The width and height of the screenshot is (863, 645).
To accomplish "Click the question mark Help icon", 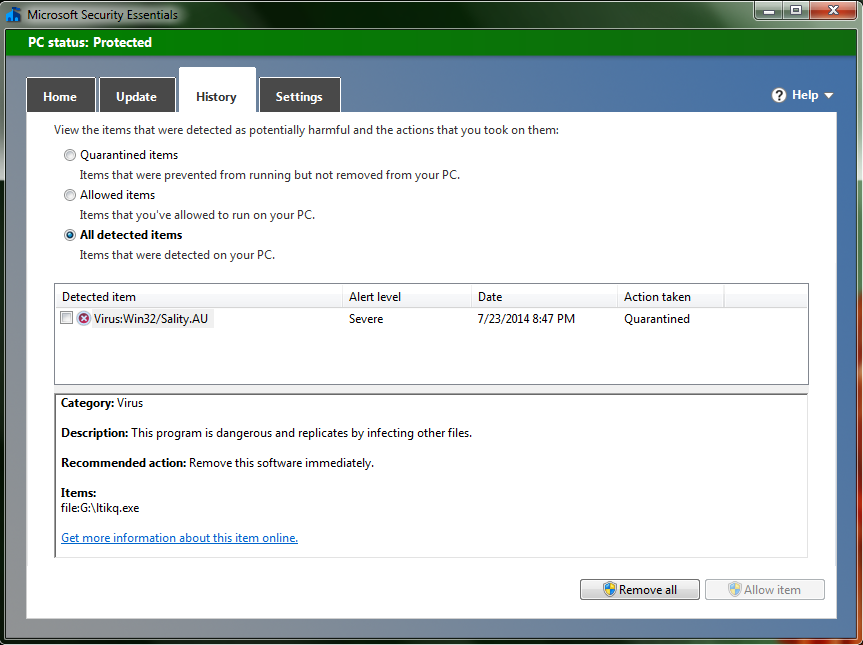I will click(779, 95).
